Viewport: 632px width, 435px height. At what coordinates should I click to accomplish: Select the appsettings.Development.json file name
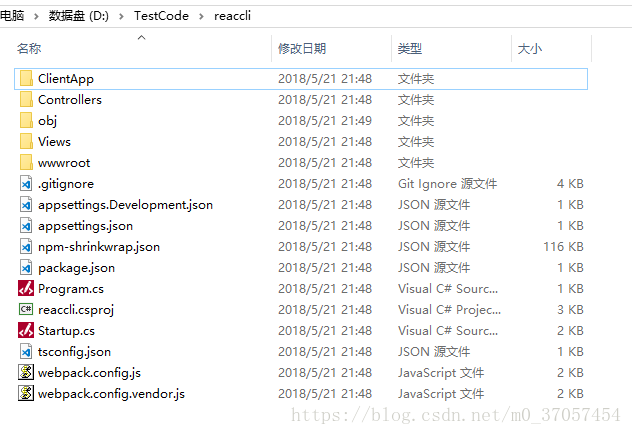(125, 205)
